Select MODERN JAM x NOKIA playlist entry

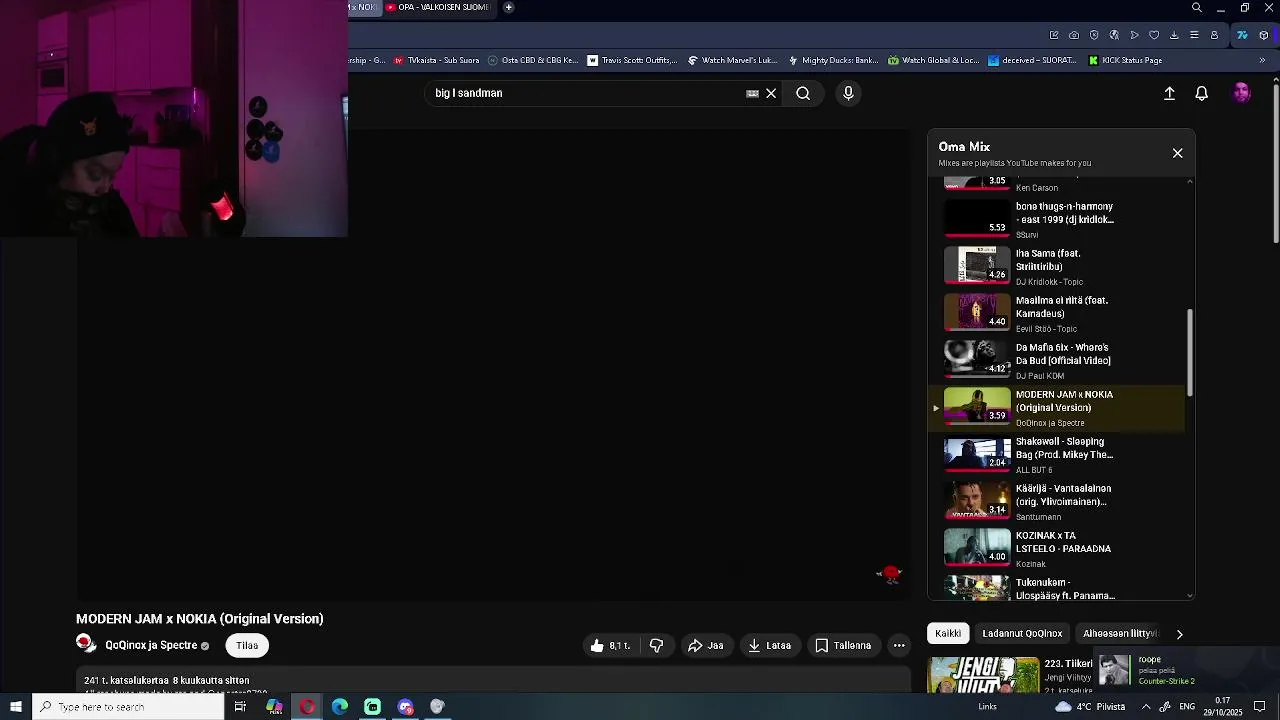1058,408
